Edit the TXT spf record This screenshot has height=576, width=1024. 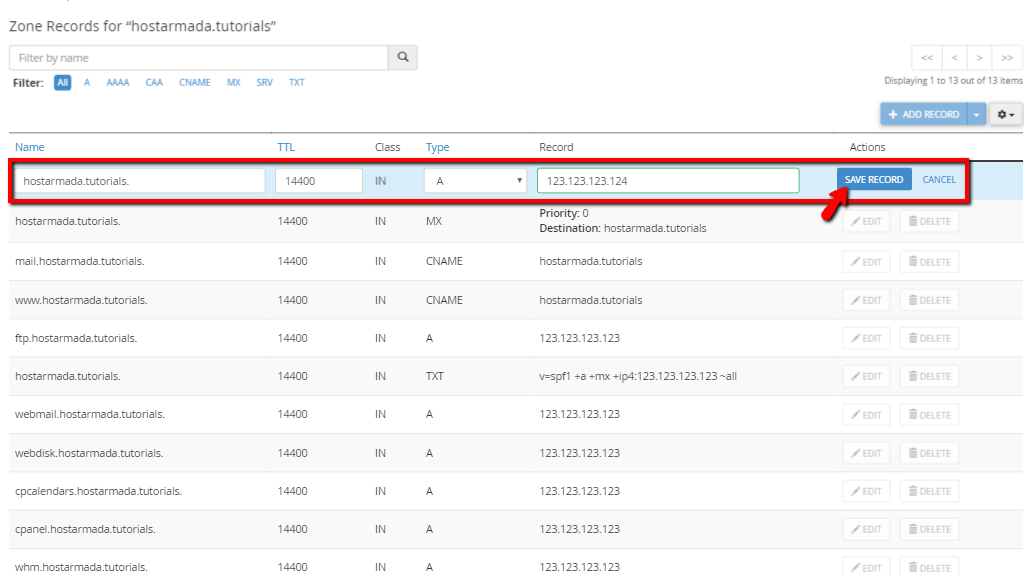(867, 376)
